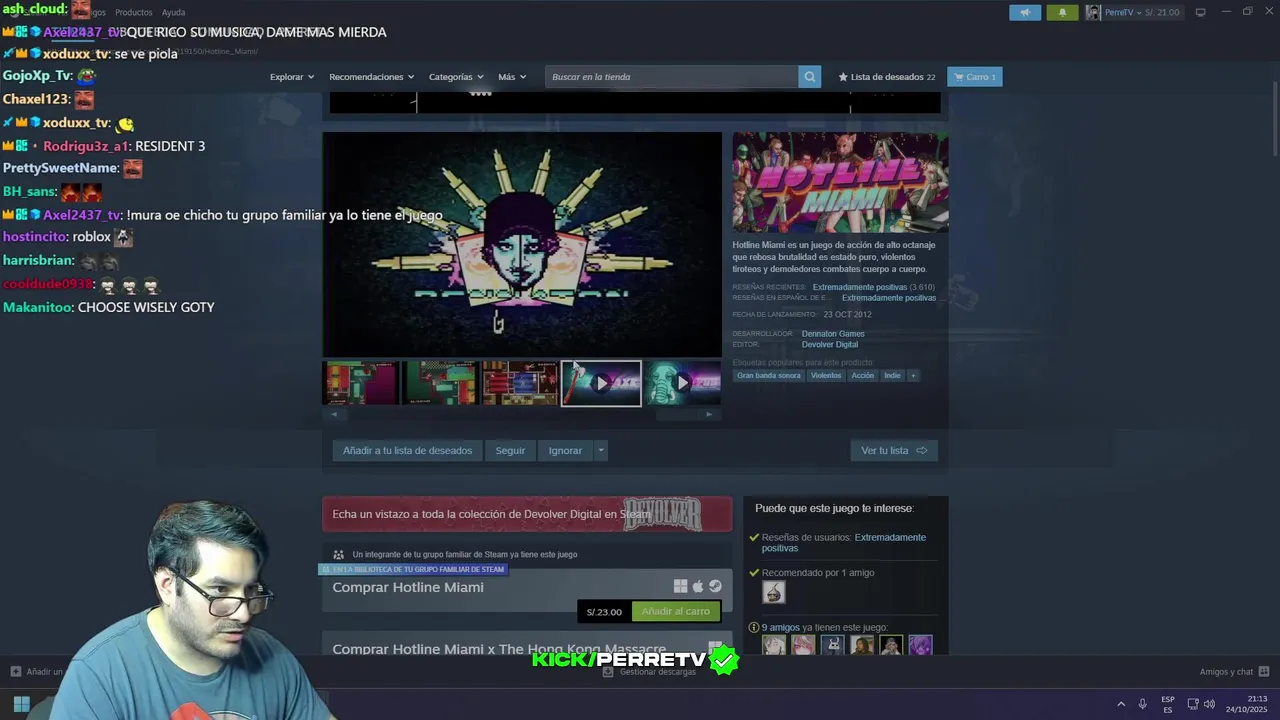Click the ESP language indicator
The image size is (1280, 720).
pos(1168,704)
